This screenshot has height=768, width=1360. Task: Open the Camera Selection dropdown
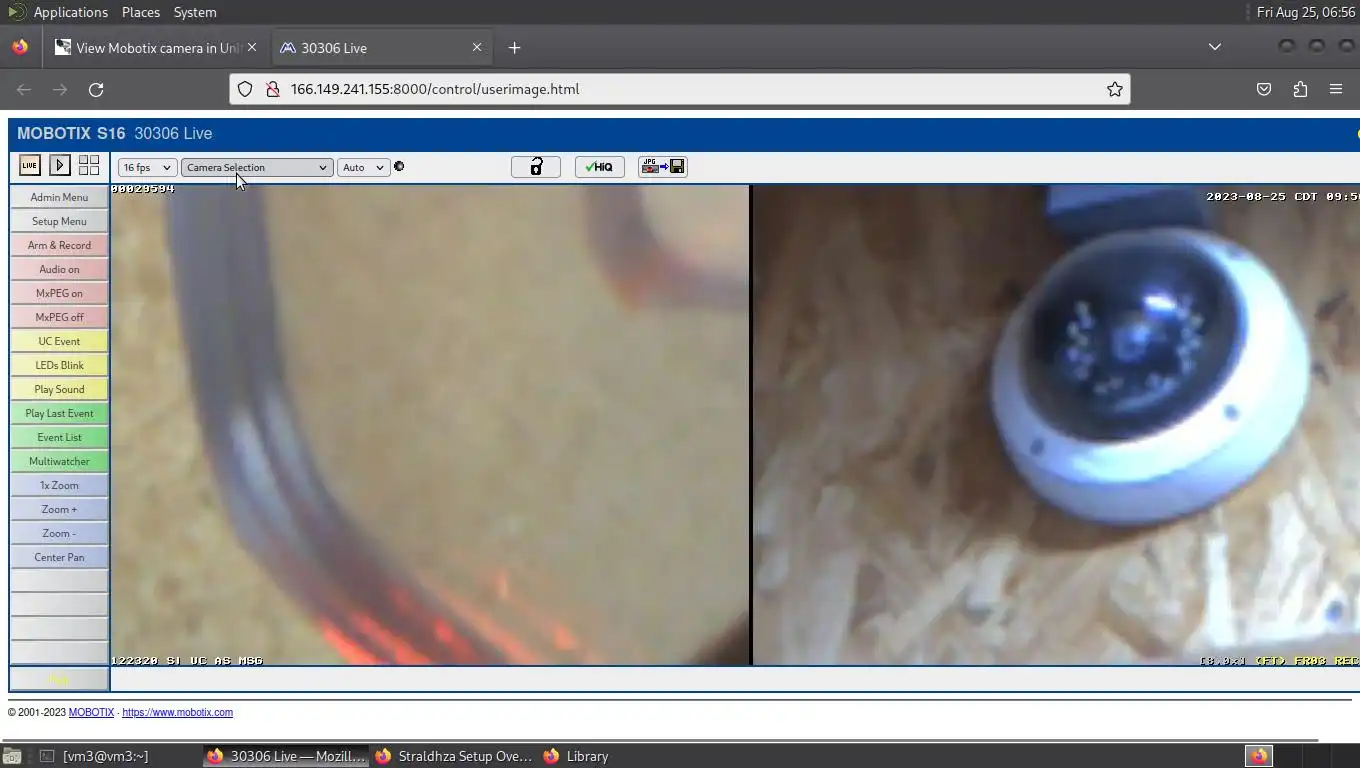tap(257, 167)
